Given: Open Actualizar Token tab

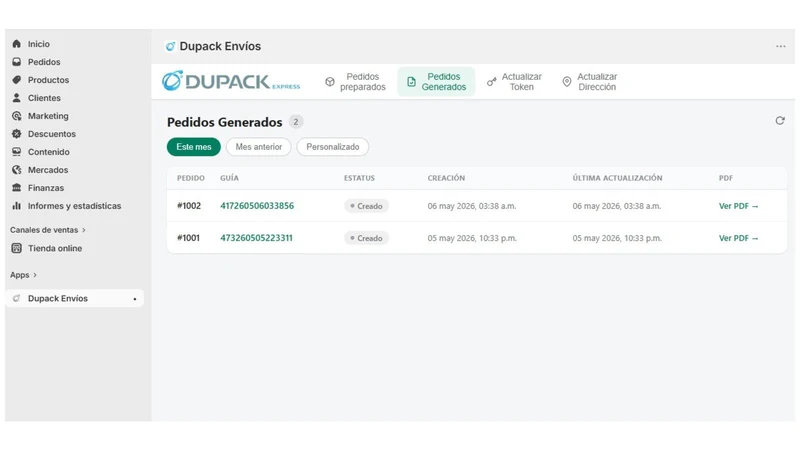Looking at the screenshot, I should pyautogui.click(x=514, y=82).
